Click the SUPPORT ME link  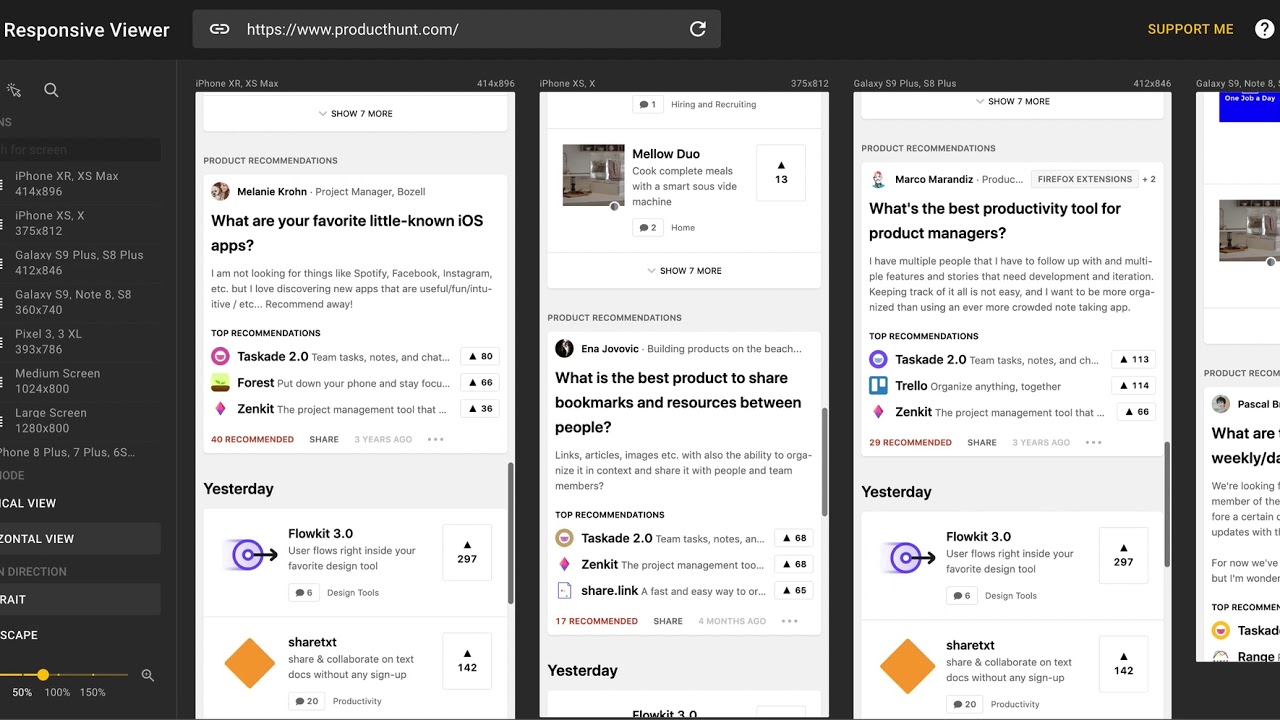[1190, 29]
